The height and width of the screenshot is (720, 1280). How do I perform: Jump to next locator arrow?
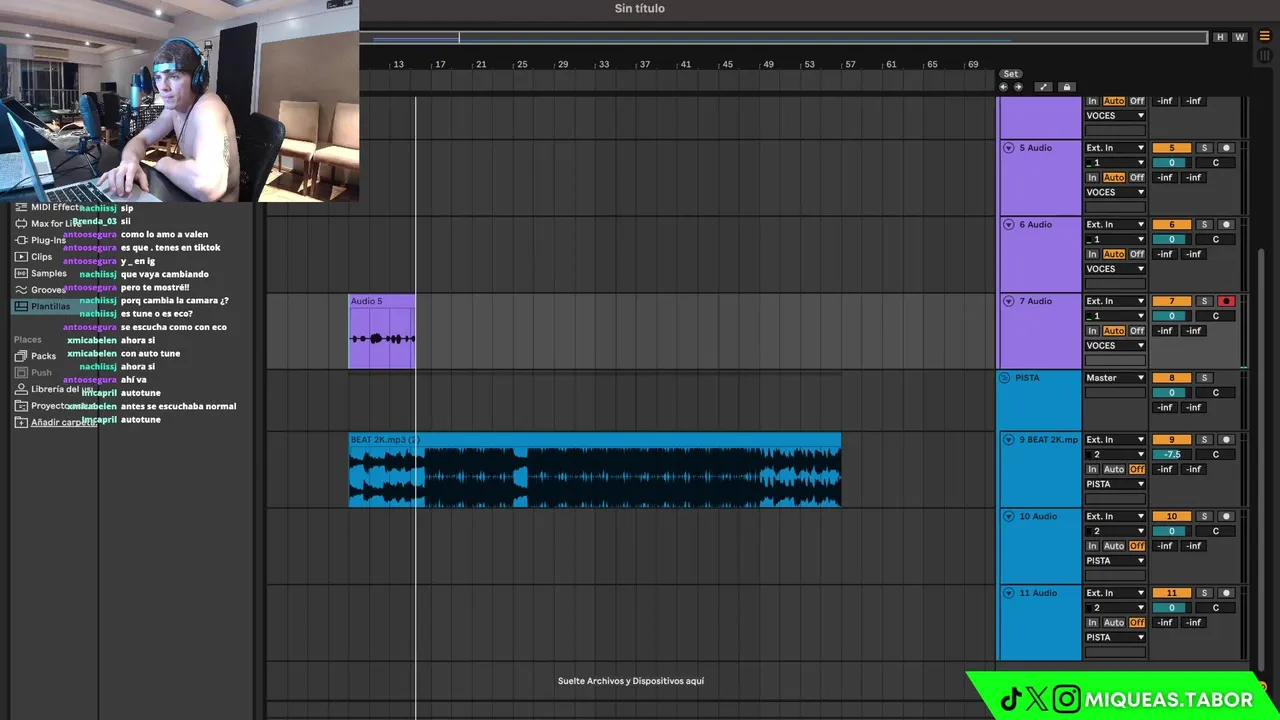click(x=1018, y=87)
